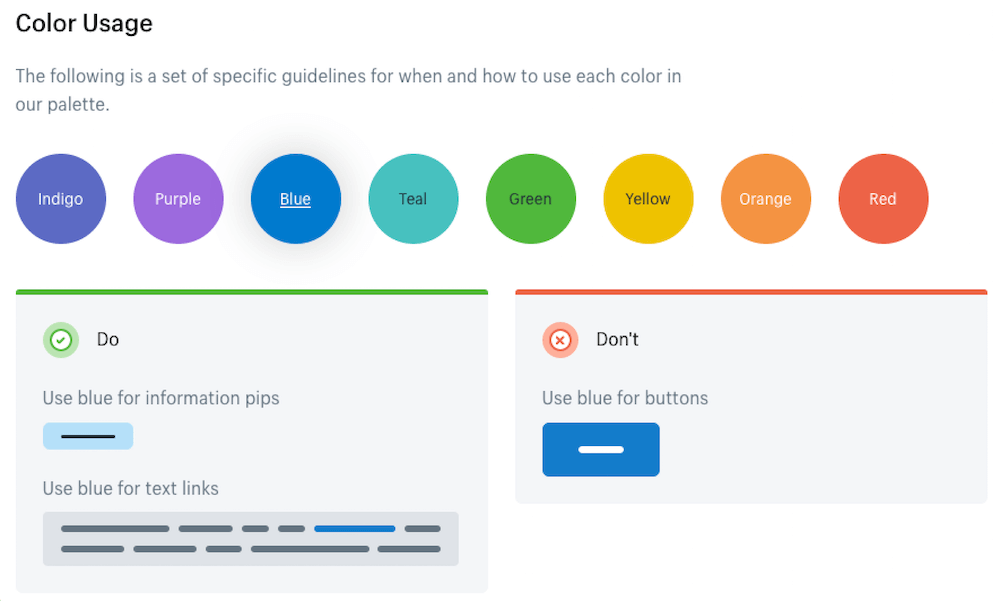Click the green checkmark Do icon
The width and height of the screenshot is (1000, 601).
(60, 340)
